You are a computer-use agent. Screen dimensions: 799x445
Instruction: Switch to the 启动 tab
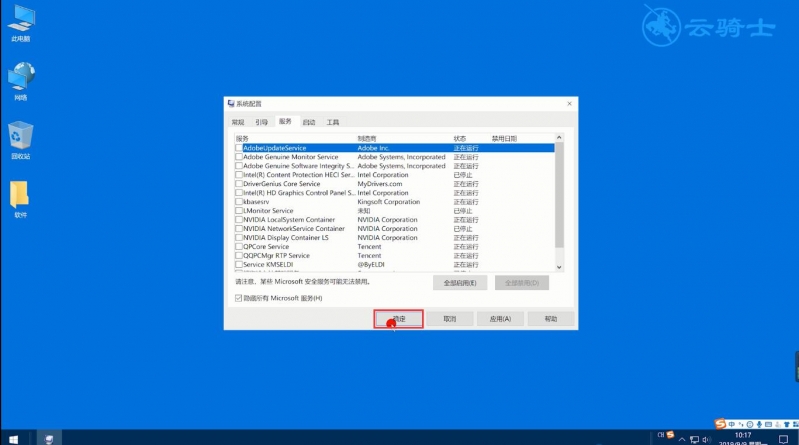tap(309, 122)
